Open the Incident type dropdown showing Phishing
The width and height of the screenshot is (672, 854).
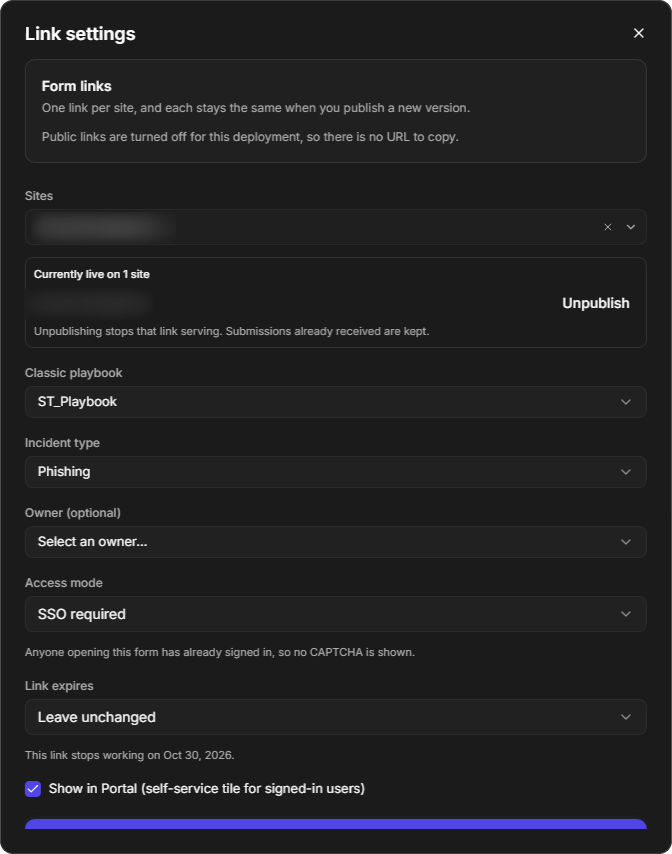click(335, 472)
